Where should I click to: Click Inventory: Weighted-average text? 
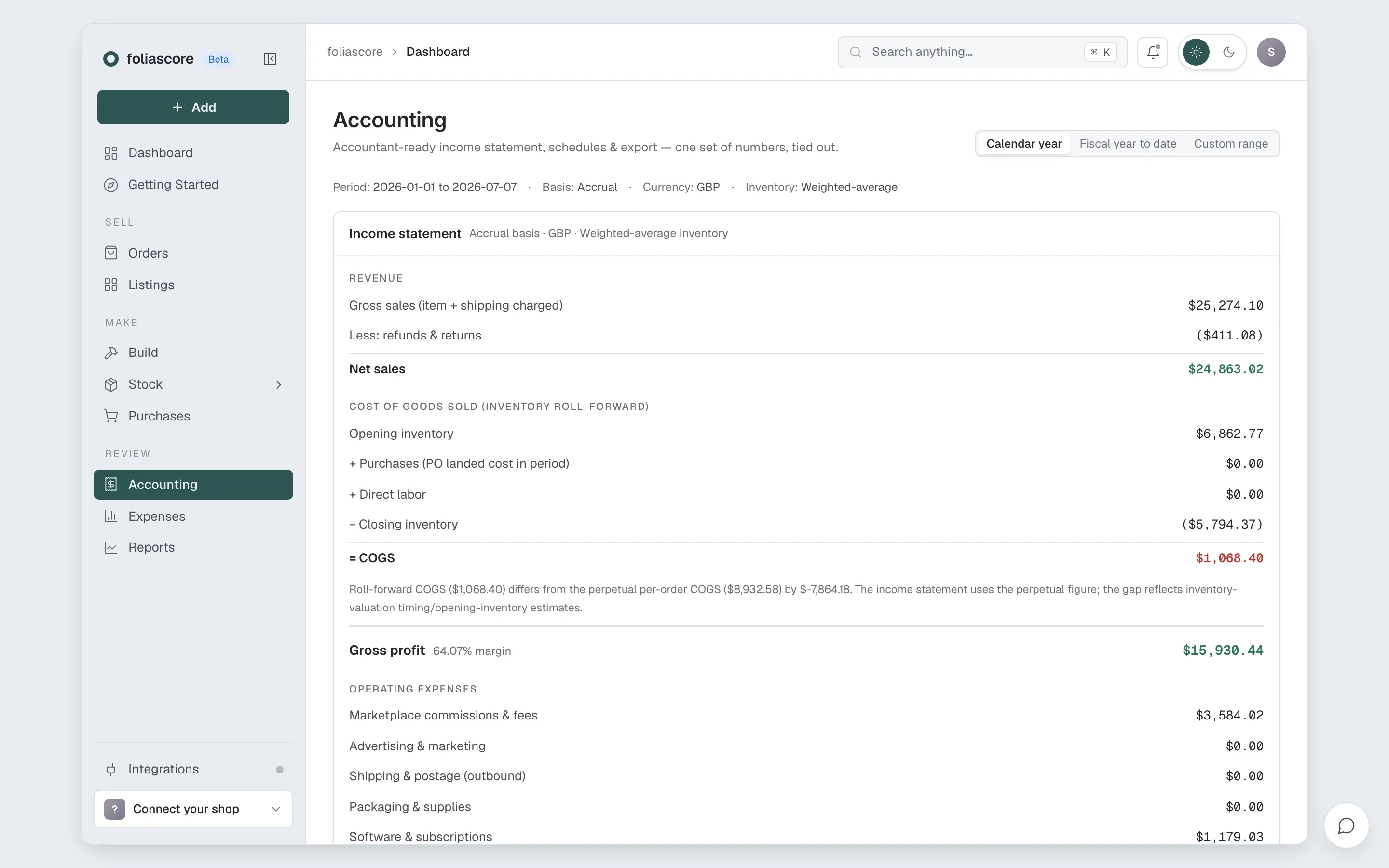point(821,187)
